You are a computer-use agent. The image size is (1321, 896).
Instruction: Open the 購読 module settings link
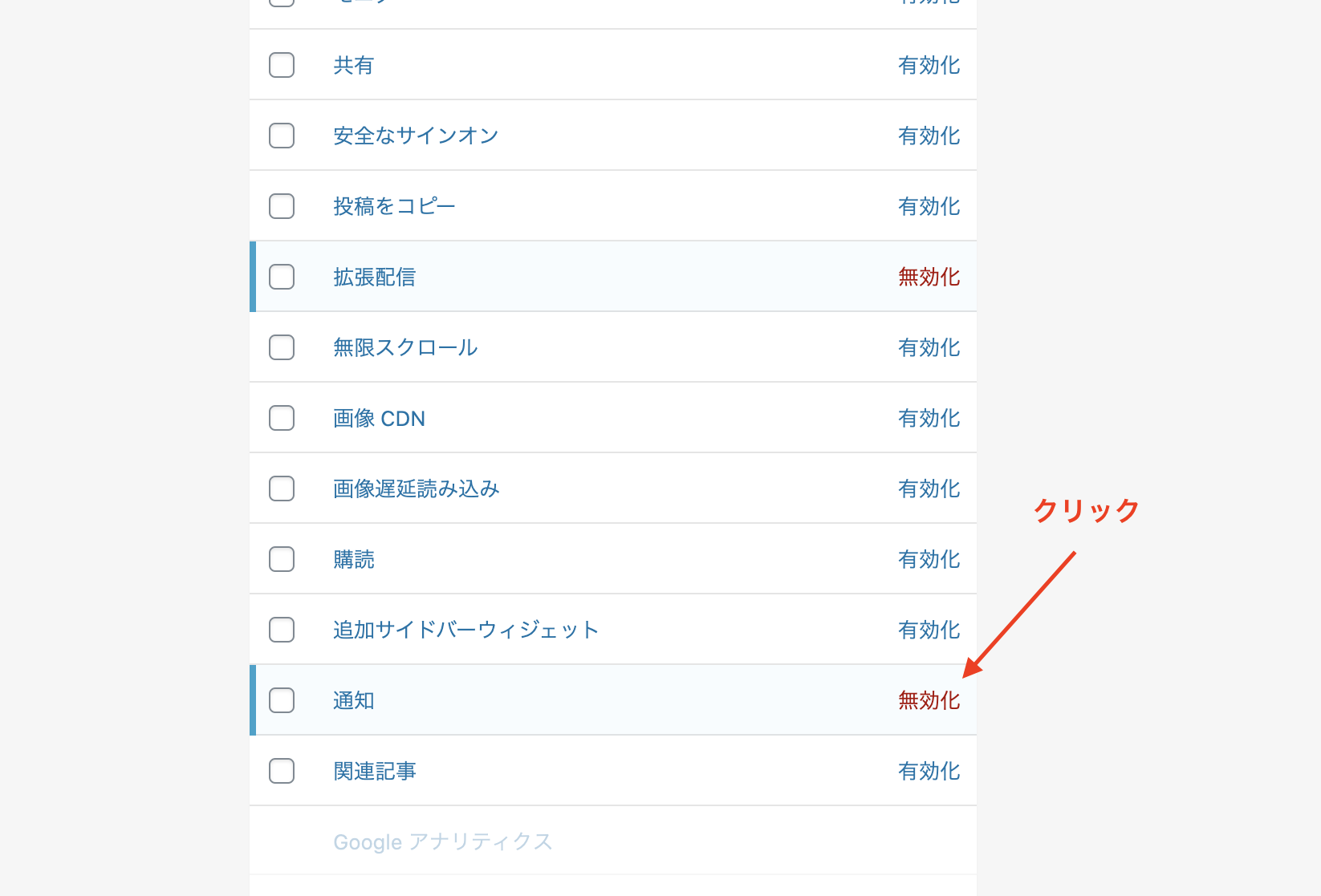coord(353,559)
